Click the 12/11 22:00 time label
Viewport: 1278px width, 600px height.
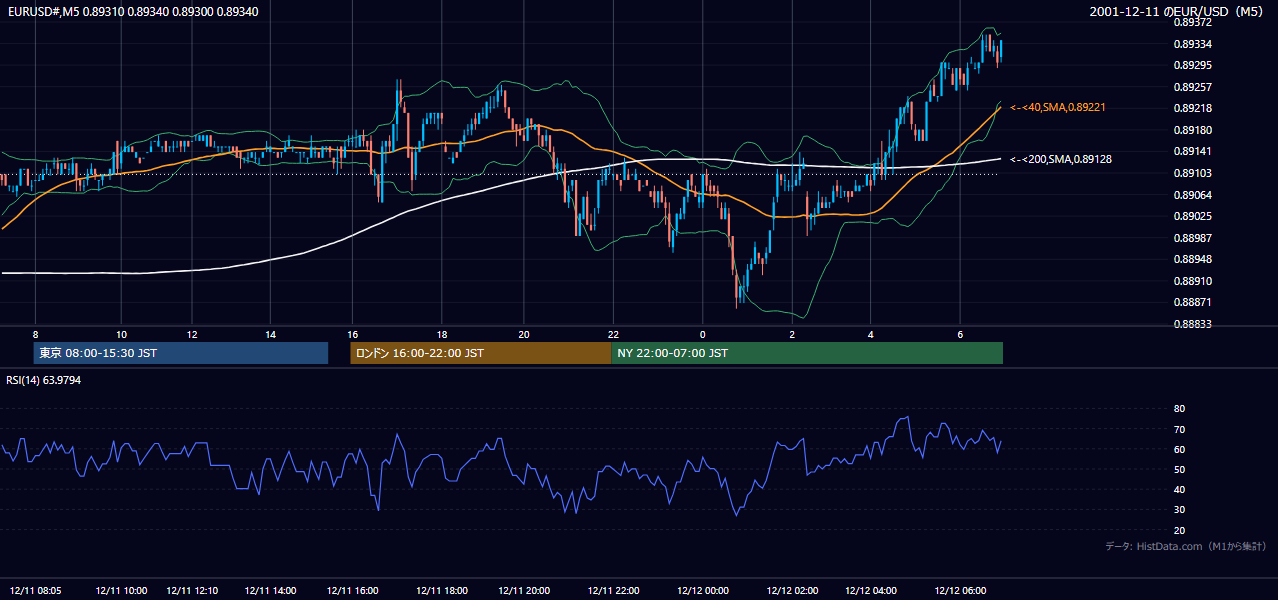[614, 590]
